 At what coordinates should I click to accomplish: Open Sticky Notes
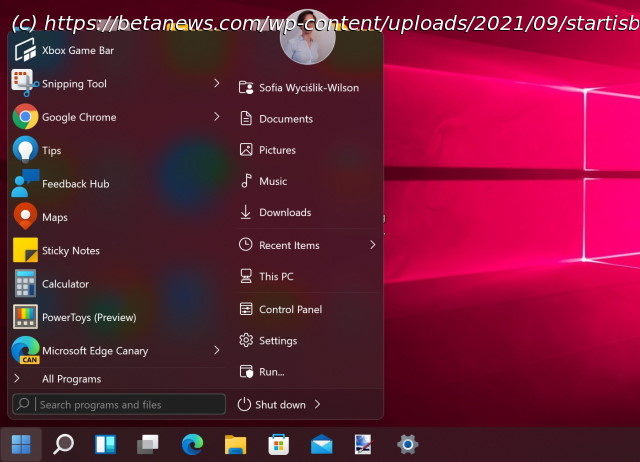tap(70, 251)
